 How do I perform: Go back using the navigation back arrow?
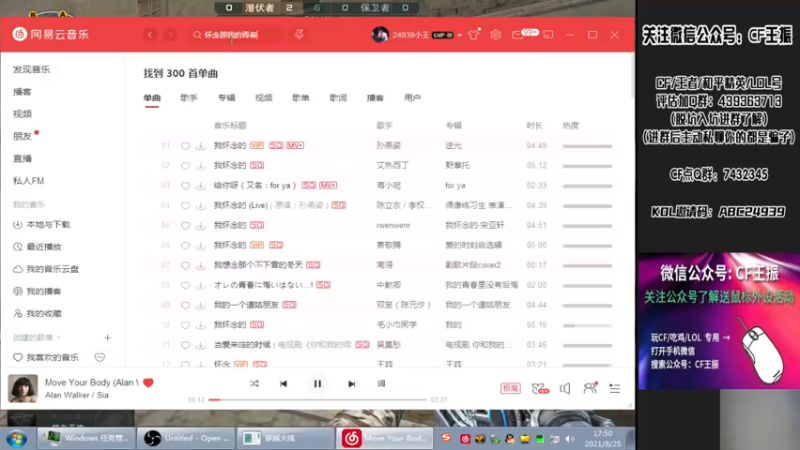coord(150,35)
